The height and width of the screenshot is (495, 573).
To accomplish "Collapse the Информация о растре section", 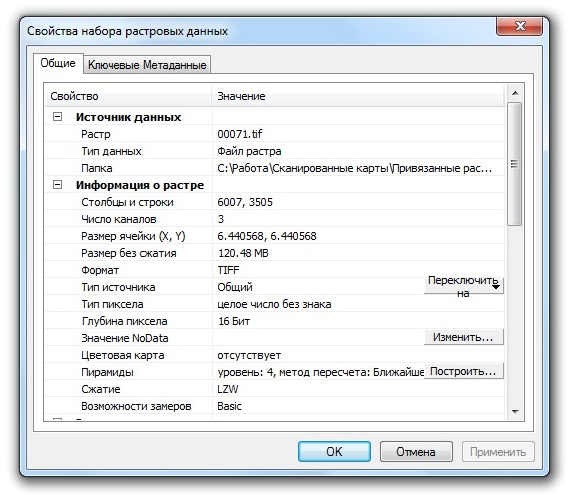I will pyautogui.click(x=57, y=185).
